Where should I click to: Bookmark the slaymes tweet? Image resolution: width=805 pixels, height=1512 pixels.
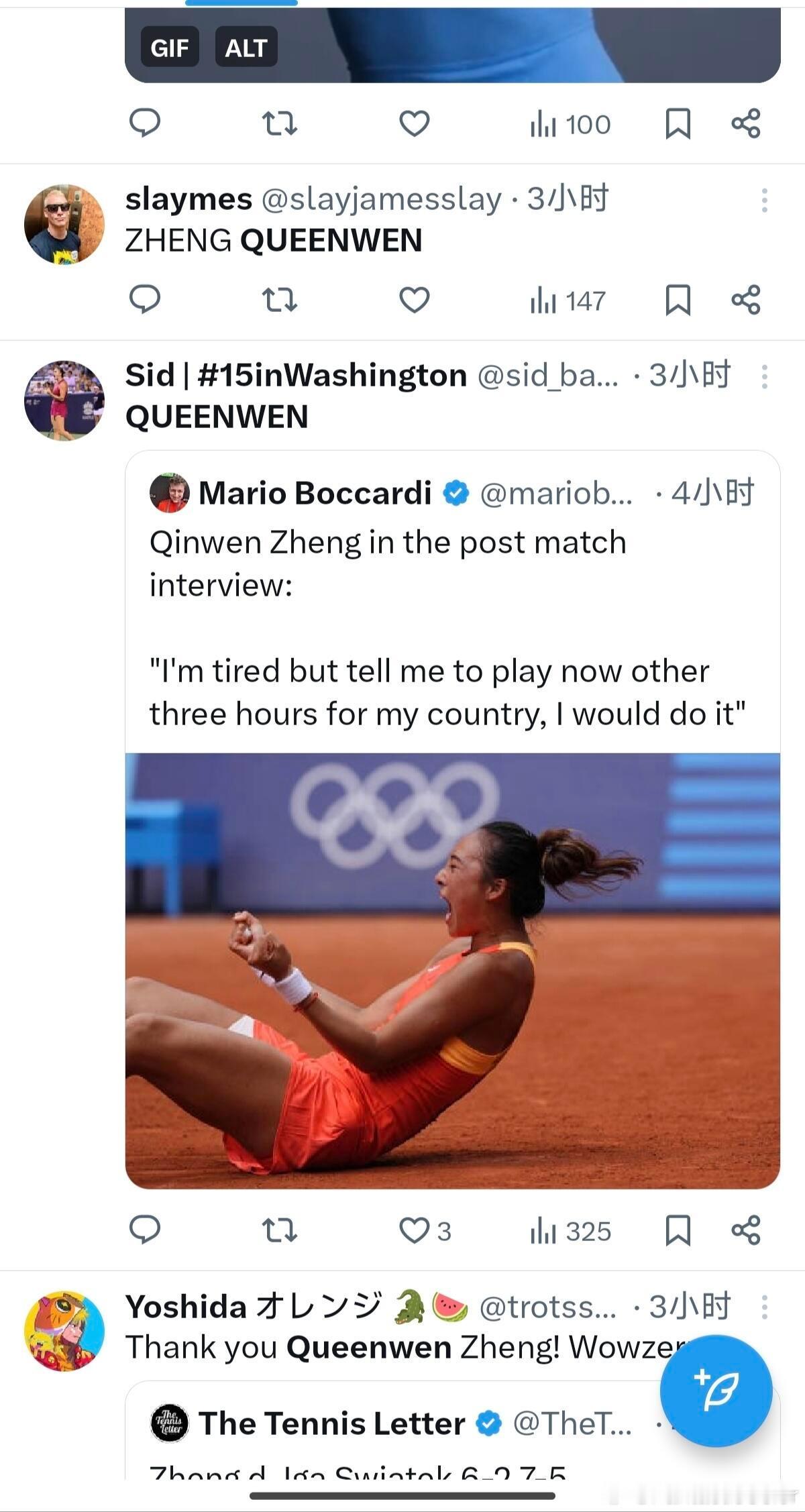click(678, 300)
